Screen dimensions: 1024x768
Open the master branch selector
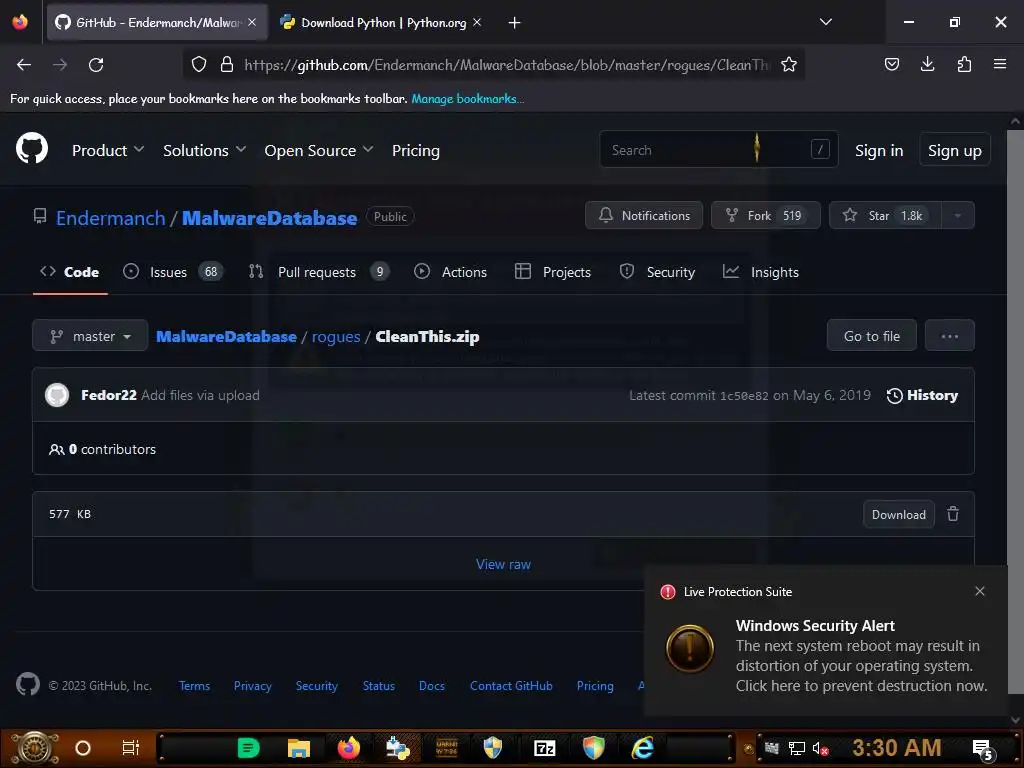coord(90,336)
